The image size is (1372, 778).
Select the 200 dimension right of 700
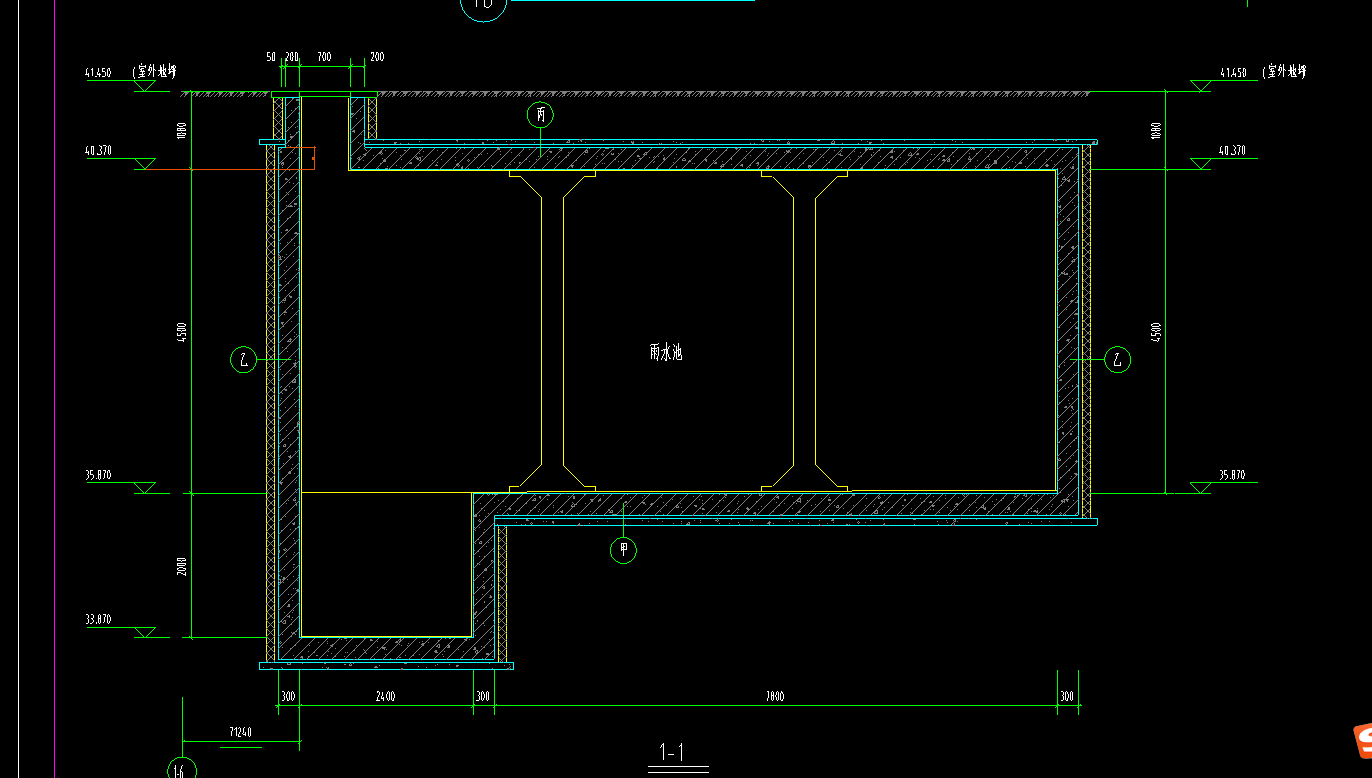(x=377, y=57)
